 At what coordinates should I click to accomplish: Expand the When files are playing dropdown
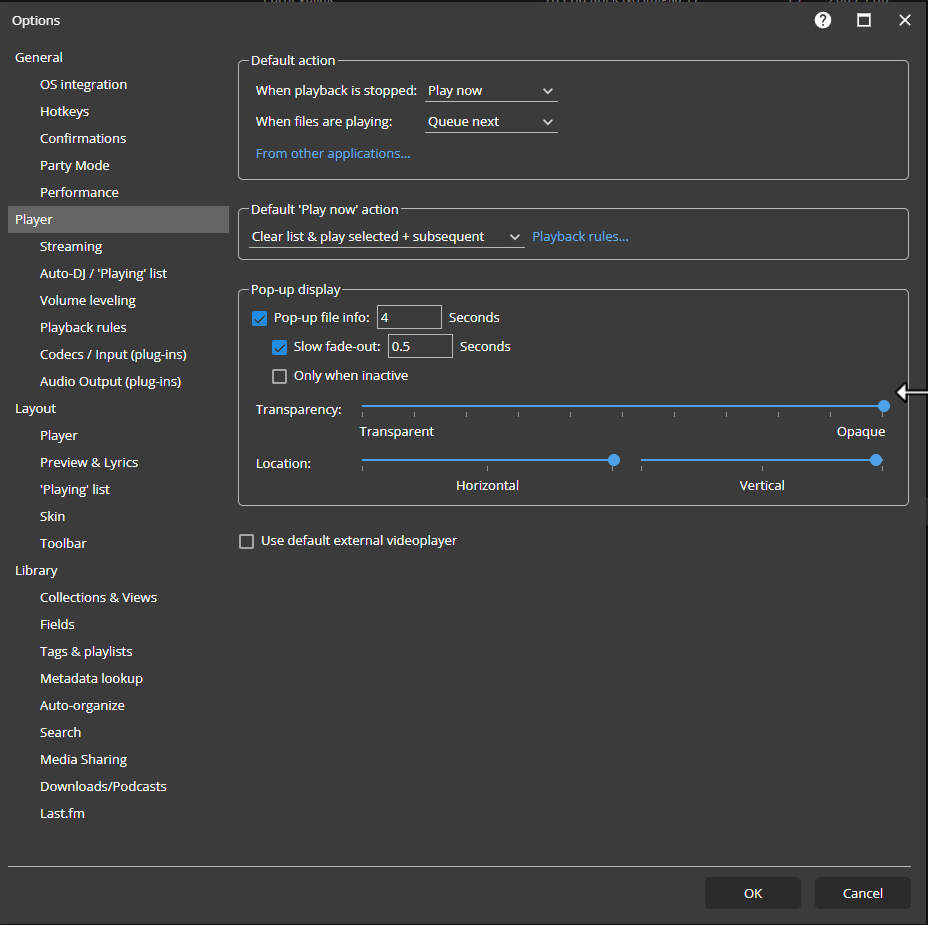(x=490, y=122)
